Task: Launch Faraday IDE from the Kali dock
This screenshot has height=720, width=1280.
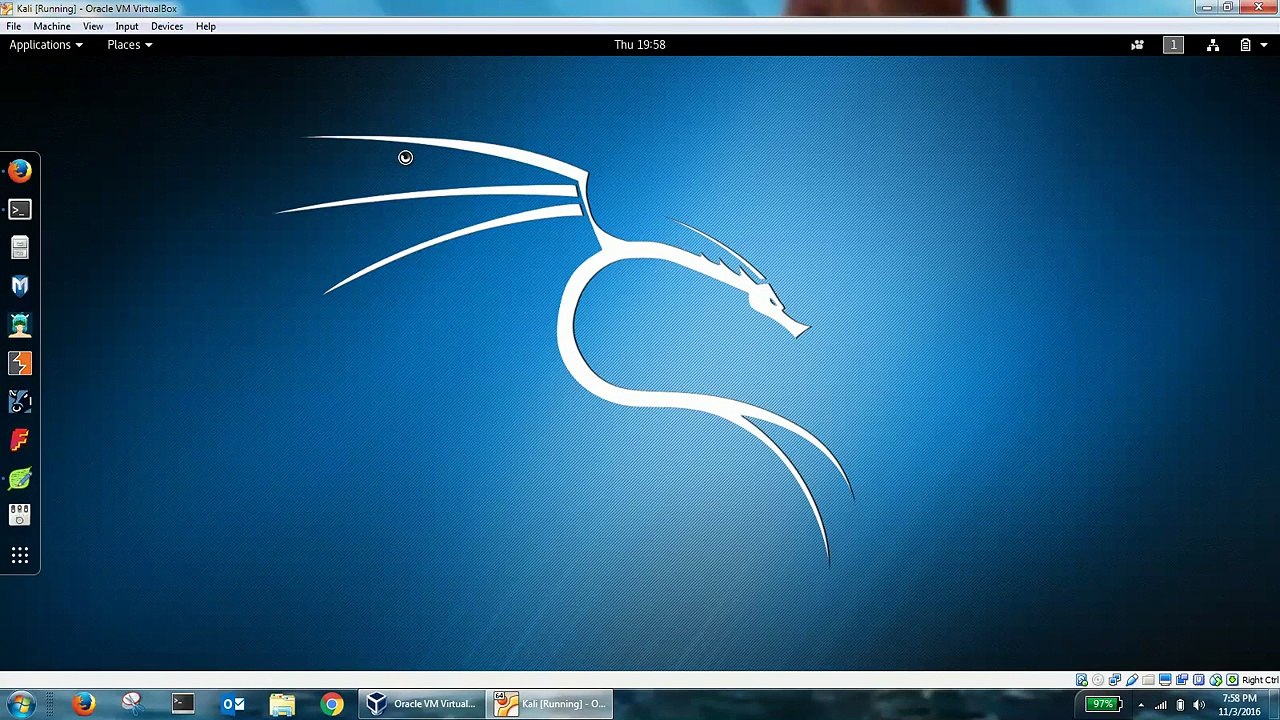Action: coord(20,440)
